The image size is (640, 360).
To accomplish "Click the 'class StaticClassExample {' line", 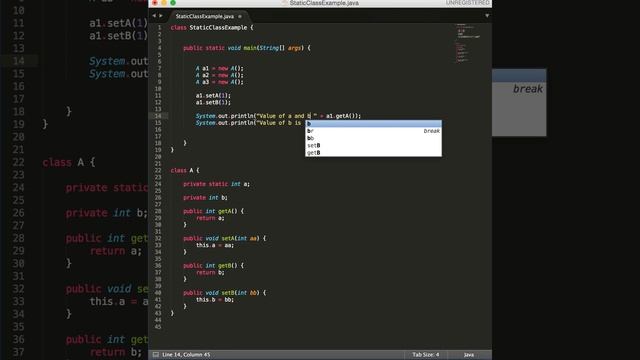I will (212, 27).
